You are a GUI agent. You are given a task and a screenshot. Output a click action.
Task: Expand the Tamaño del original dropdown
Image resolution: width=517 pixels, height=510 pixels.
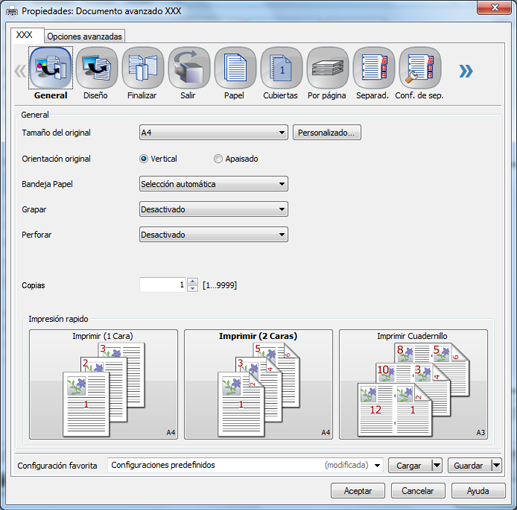[x=213, y=132]
